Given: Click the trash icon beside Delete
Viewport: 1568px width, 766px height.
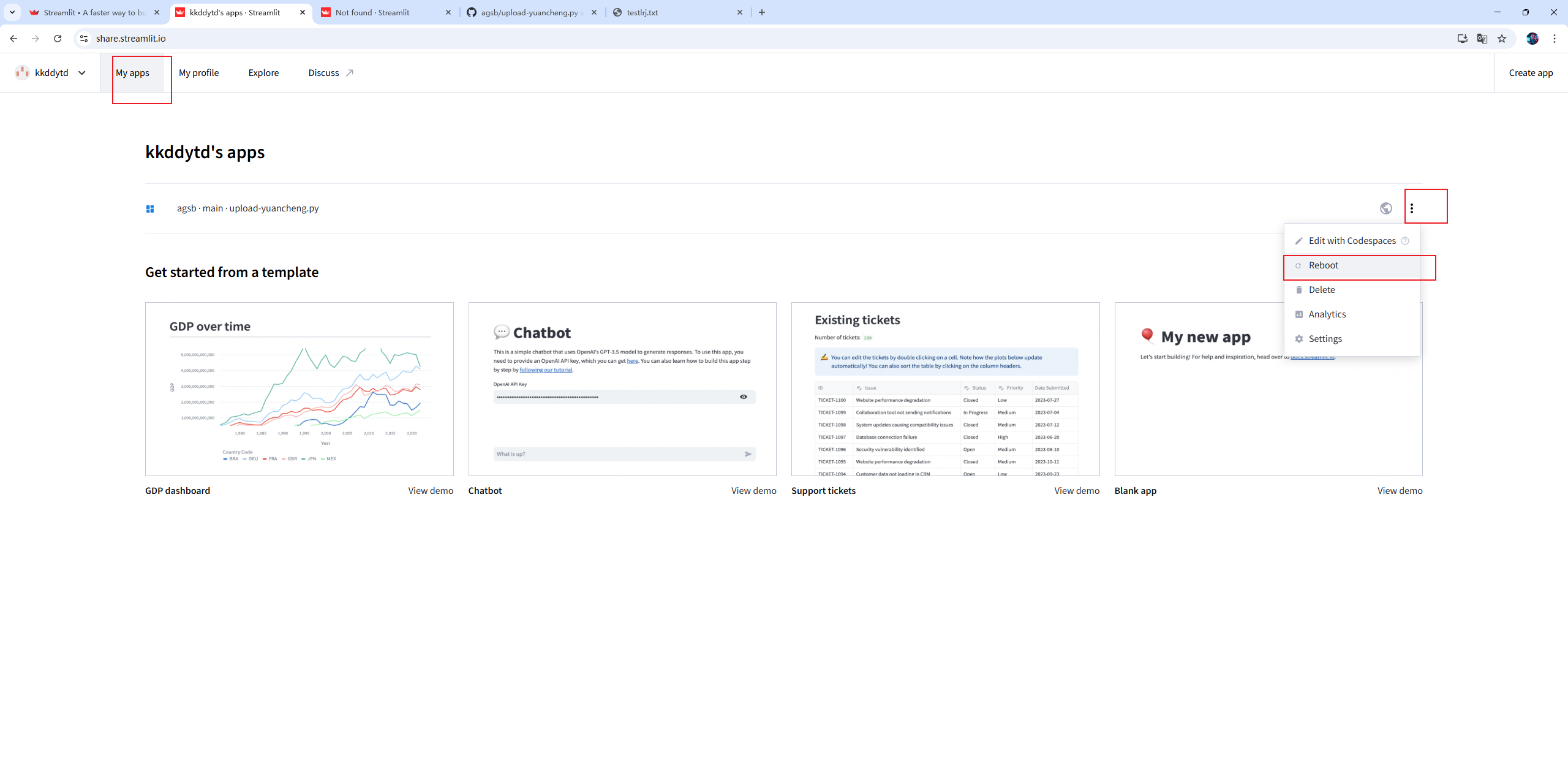Looking at the screenshot, I should tap(1298, 290).
